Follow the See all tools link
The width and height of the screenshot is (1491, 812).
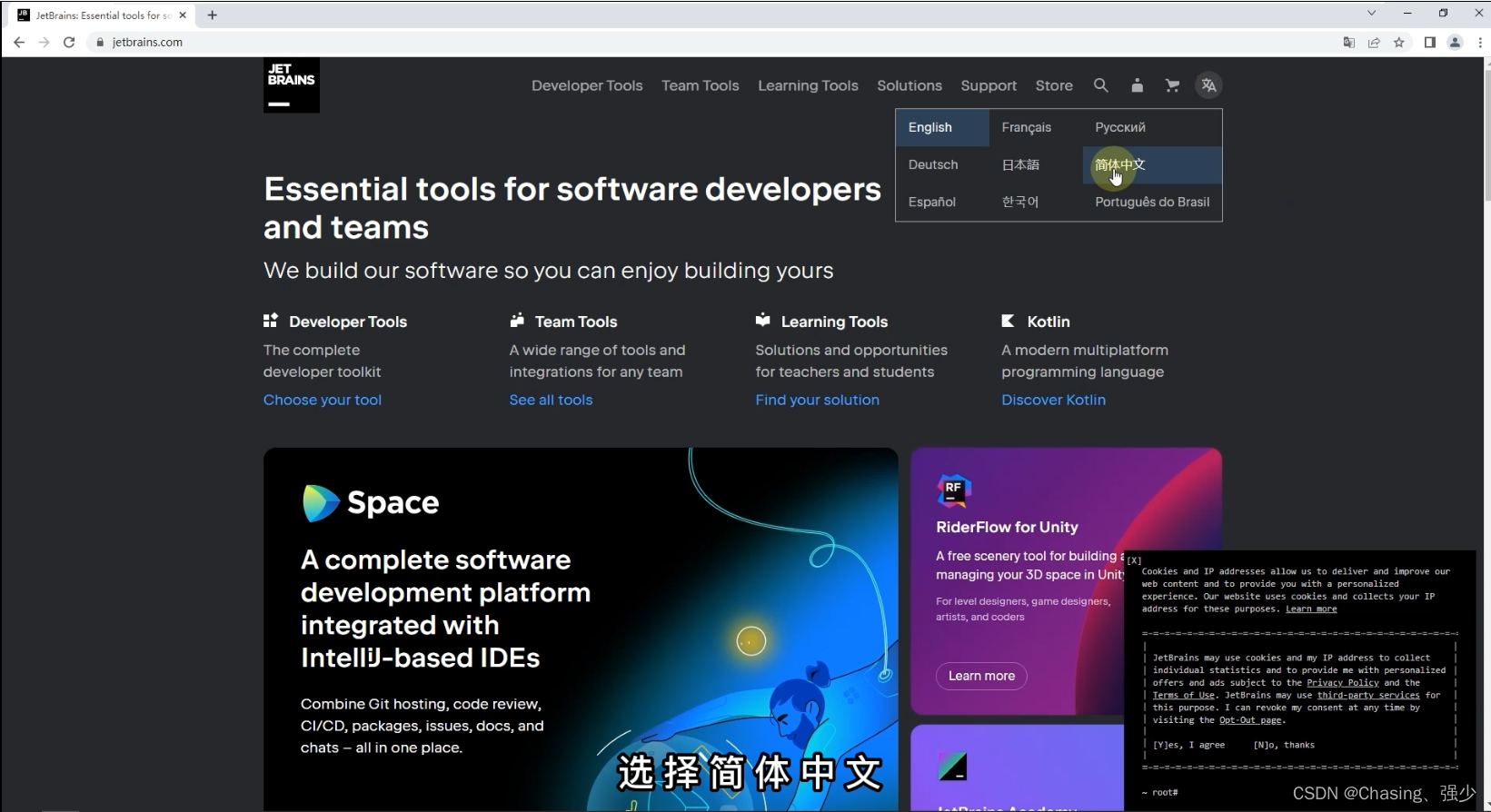(551, 400)
